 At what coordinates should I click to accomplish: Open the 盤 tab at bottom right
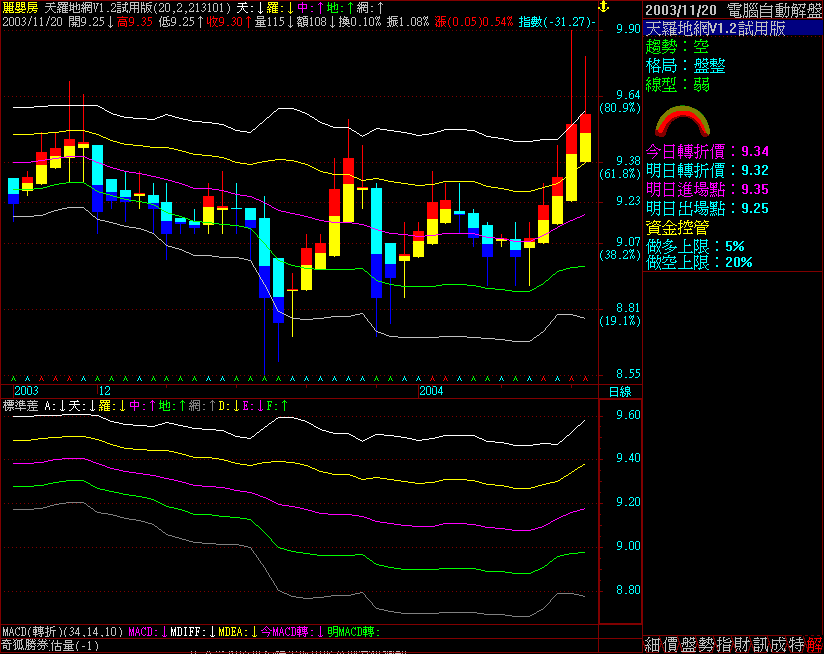(x=689, y=645)
